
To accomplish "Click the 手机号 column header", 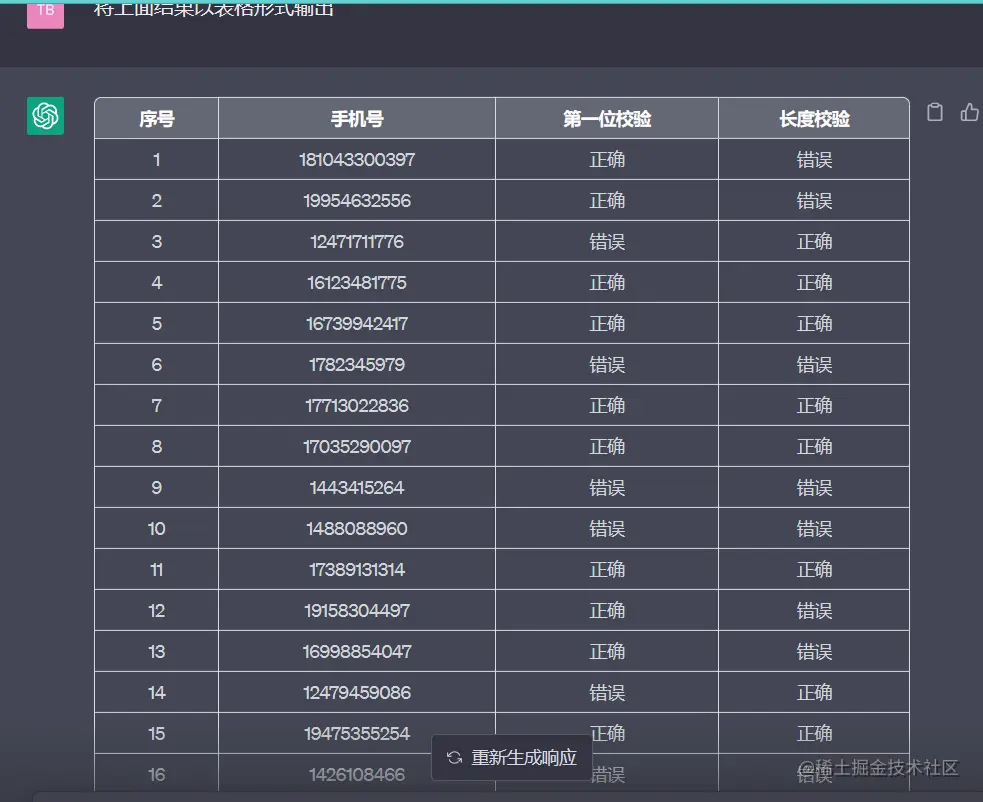I will click(357, 119).
